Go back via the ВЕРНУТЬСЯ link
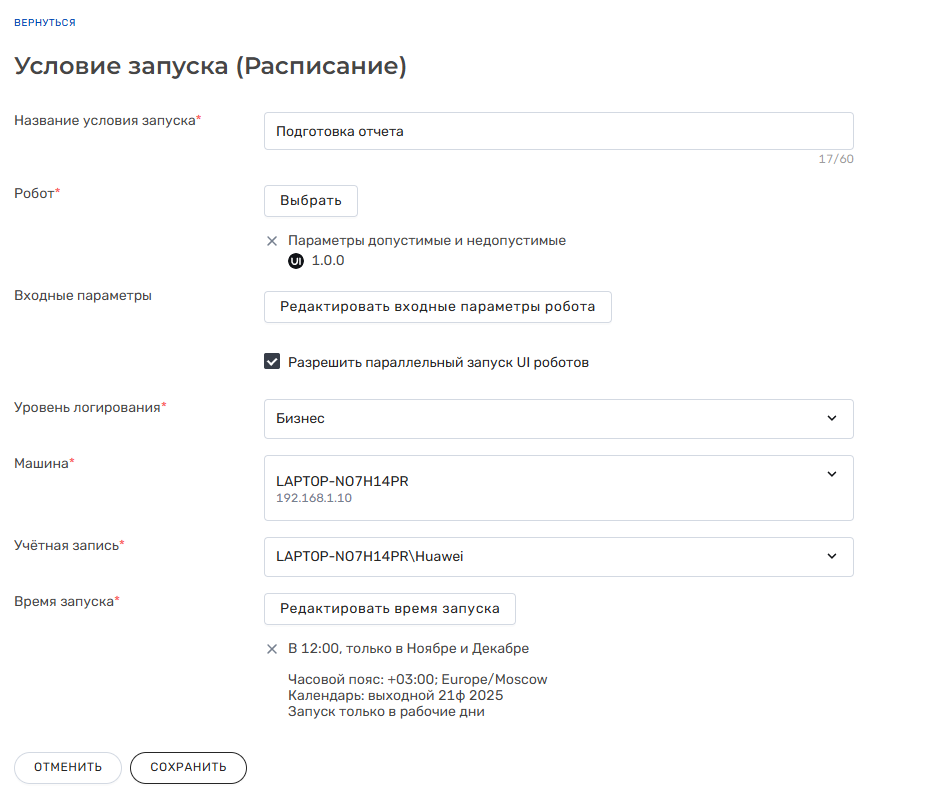Viewport: 925px width, 806px height. coord(45,22)
